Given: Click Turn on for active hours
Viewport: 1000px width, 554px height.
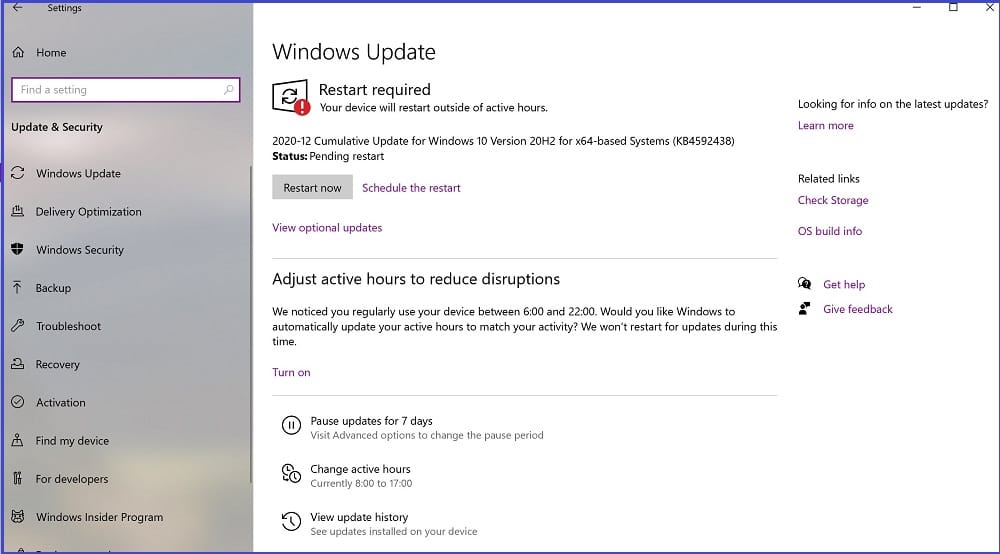Looking at the screenshot, I should click(x=291, y=372).
